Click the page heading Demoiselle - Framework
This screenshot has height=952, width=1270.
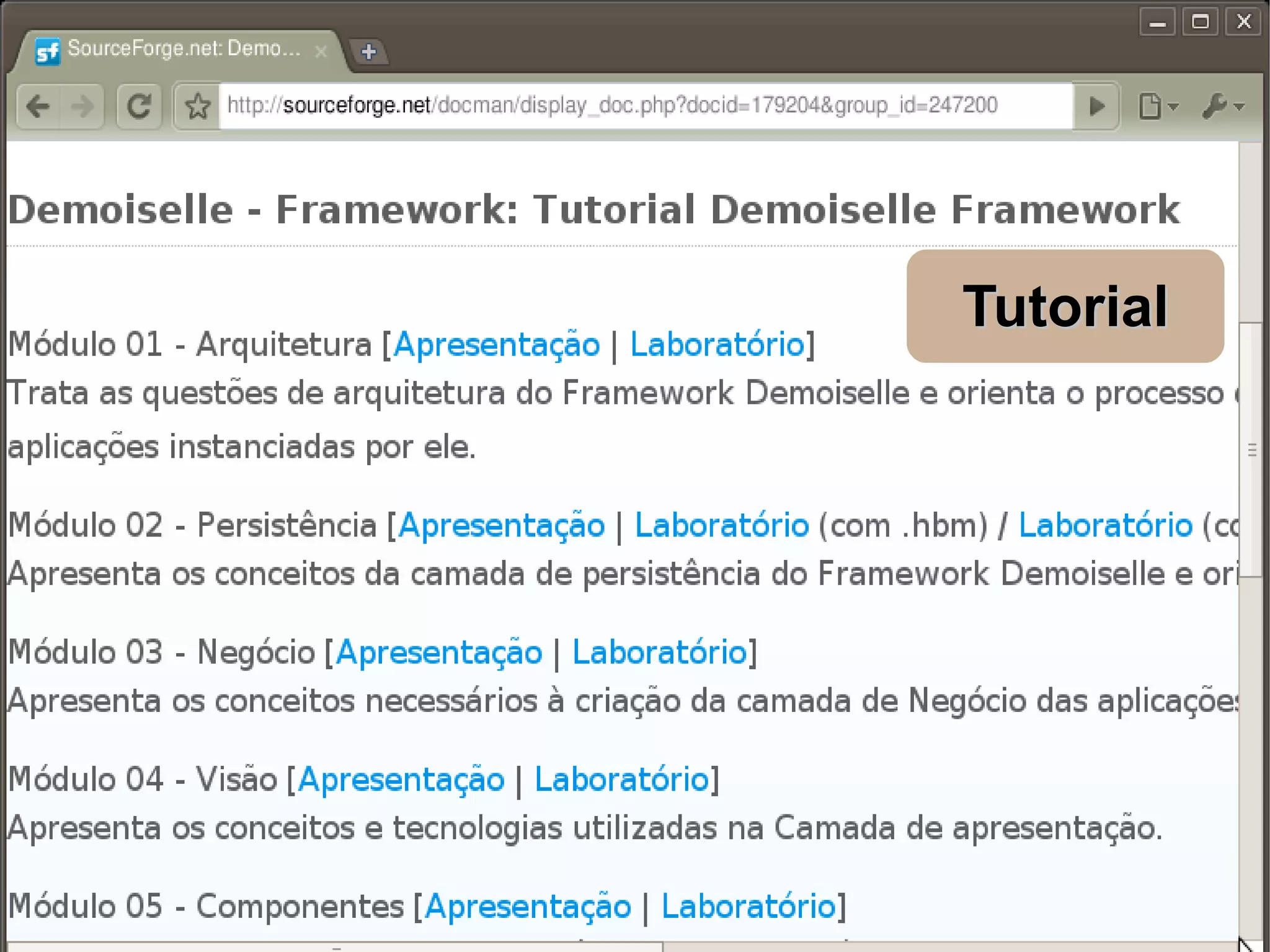click(593, 210)
